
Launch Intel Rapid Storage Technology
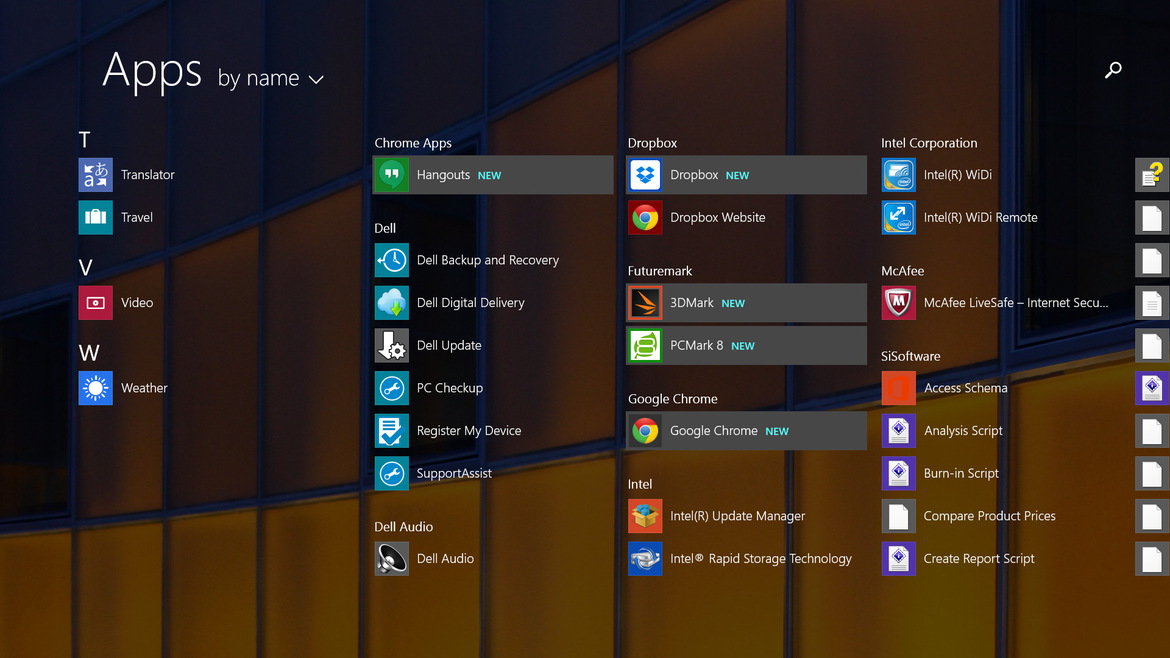740,559
